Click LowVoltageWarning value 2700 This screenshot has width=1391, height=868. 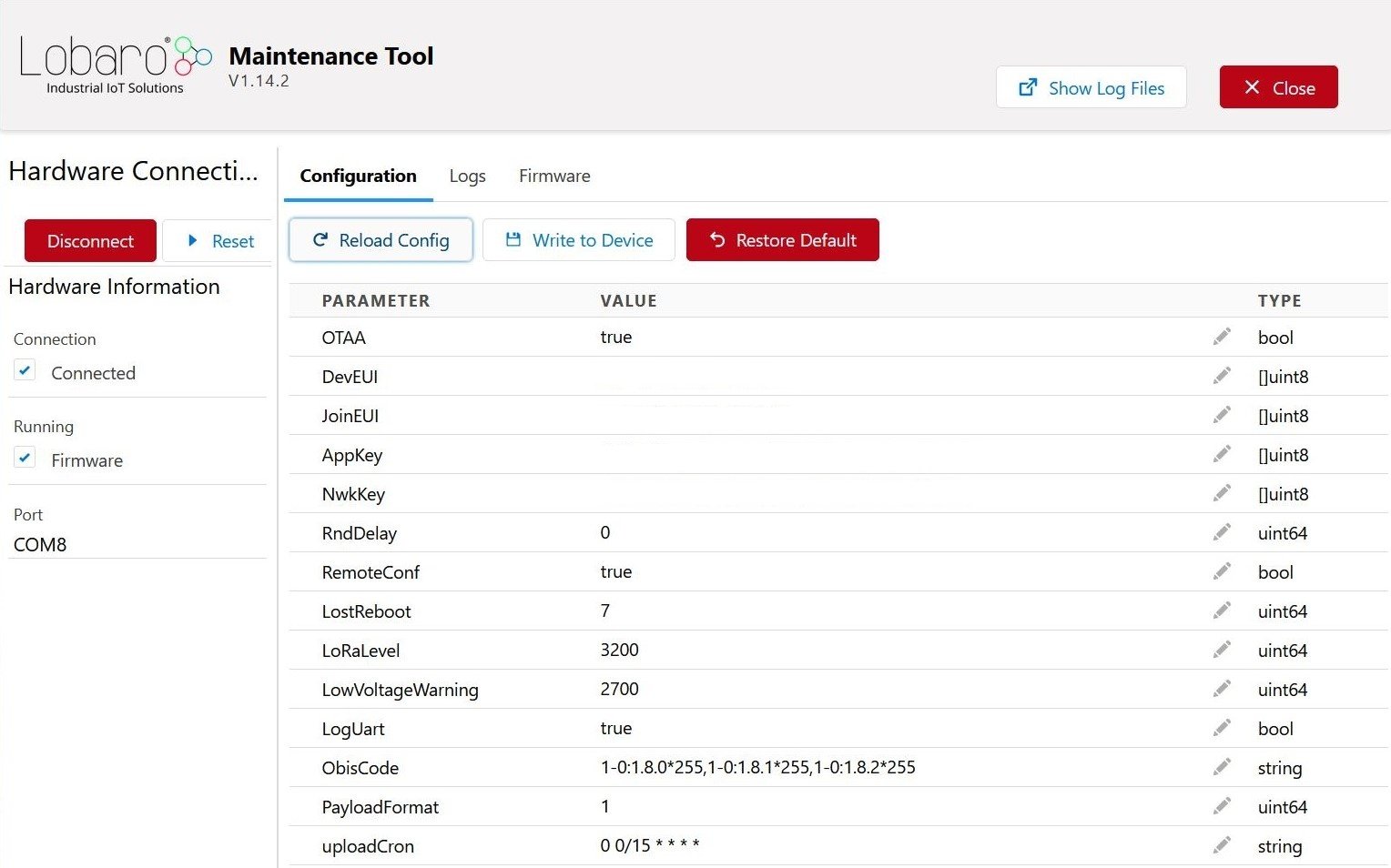point(619,689)
